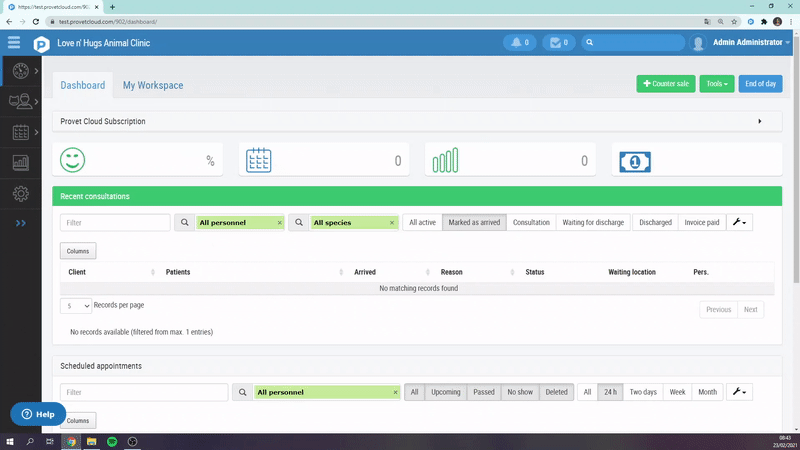Expand the Provet Cloud Subscription panel
Viewport: 800px width, 450px height.
(x=760, y=121)
